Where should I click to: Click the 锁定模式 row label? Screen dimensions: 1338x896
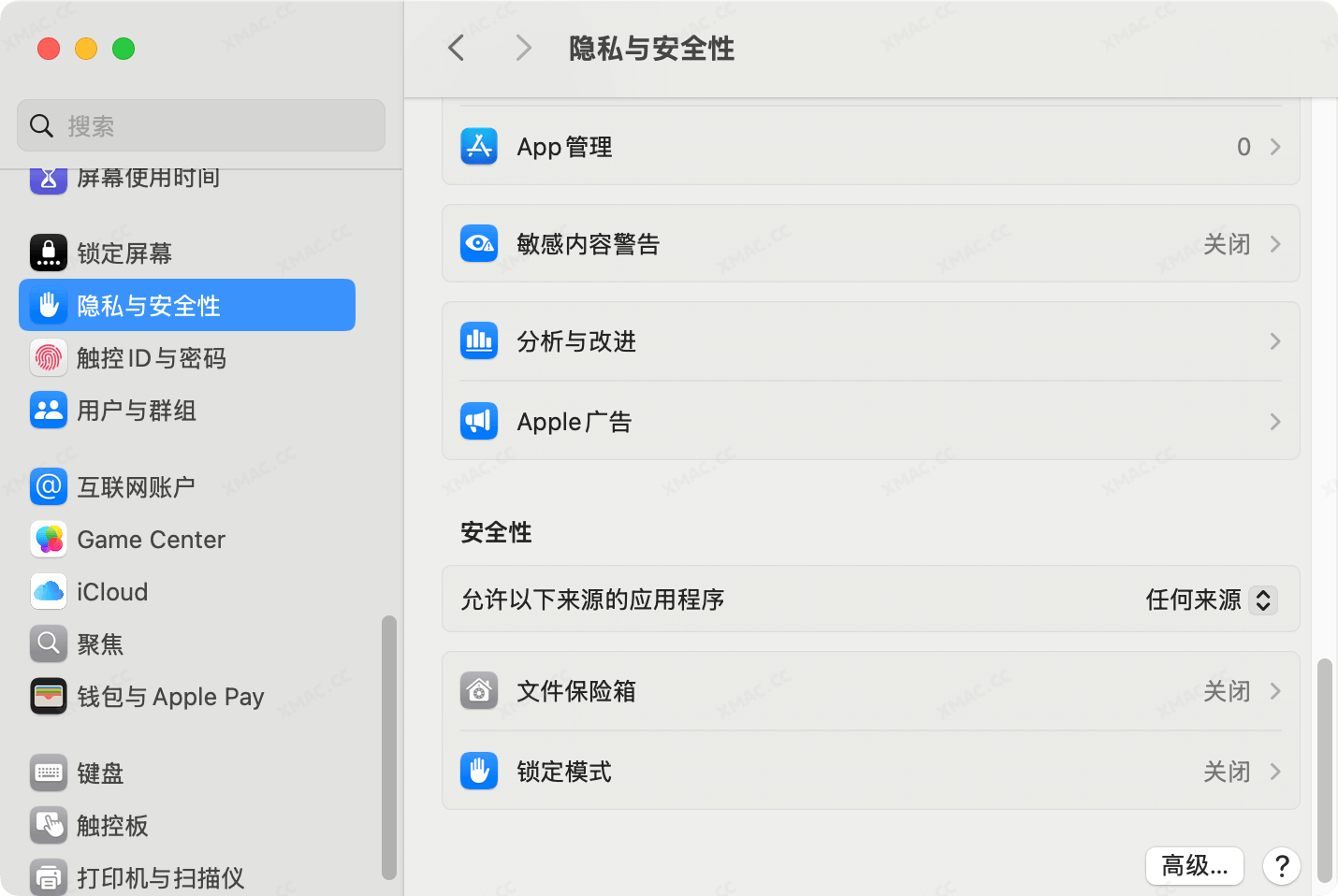pyautogui.click(x=564, y=772)
